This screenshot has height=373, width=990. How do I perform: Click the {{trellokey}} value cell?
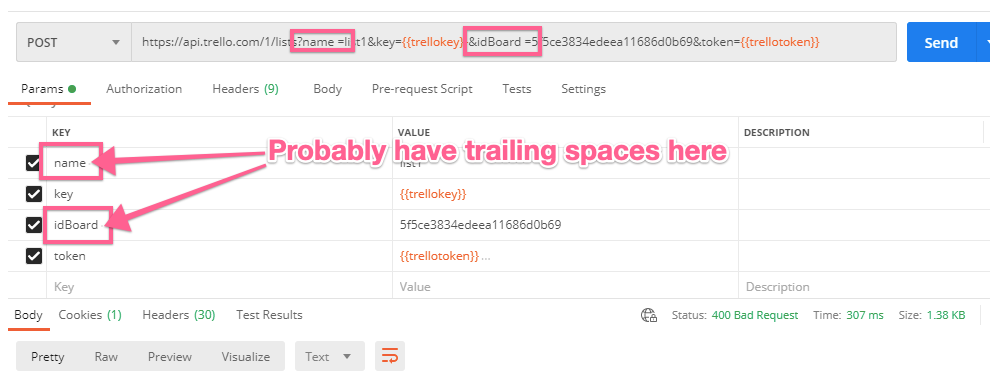pyautogui.click(x=565, y=194)
